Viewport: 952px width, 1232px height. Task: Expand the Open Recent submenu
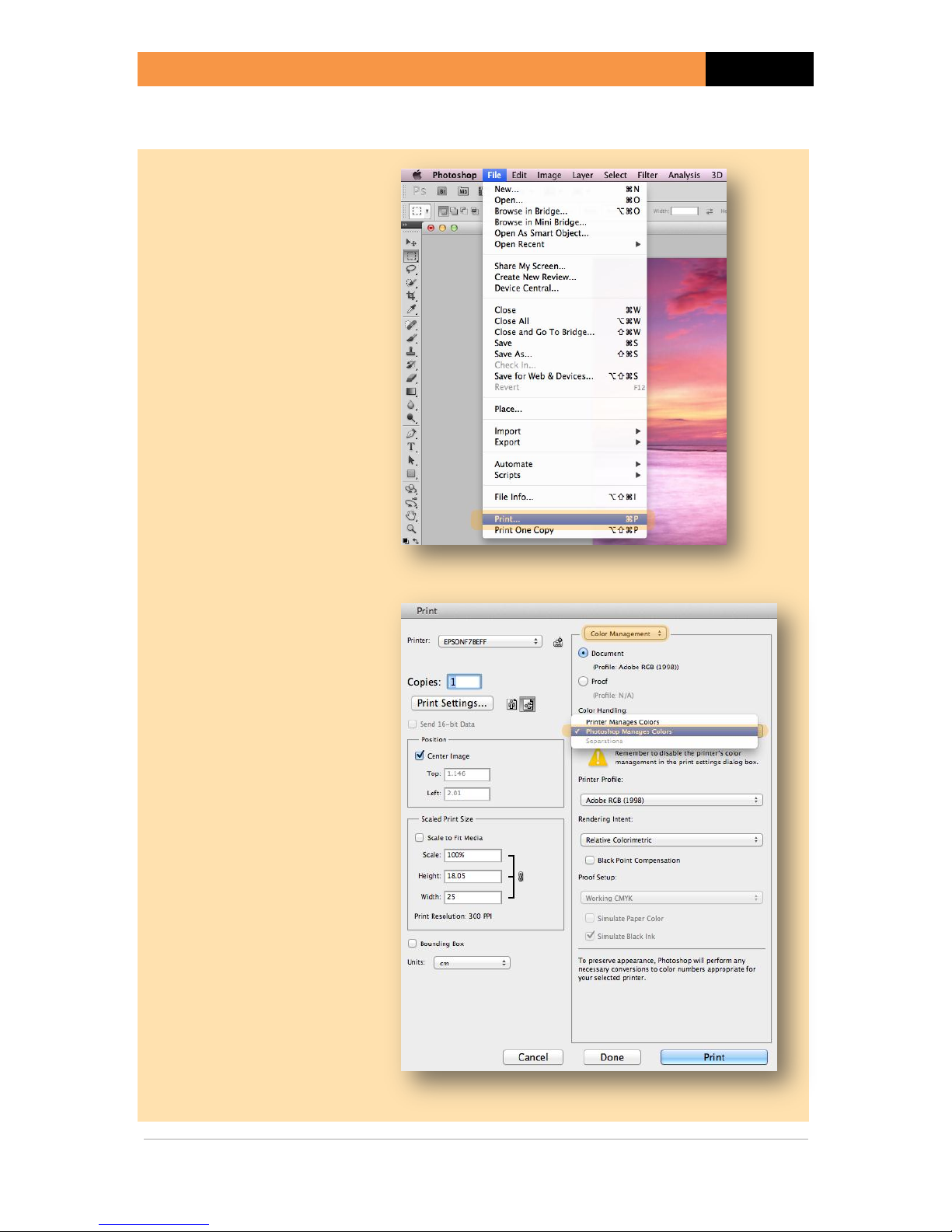tap(565, 244)
